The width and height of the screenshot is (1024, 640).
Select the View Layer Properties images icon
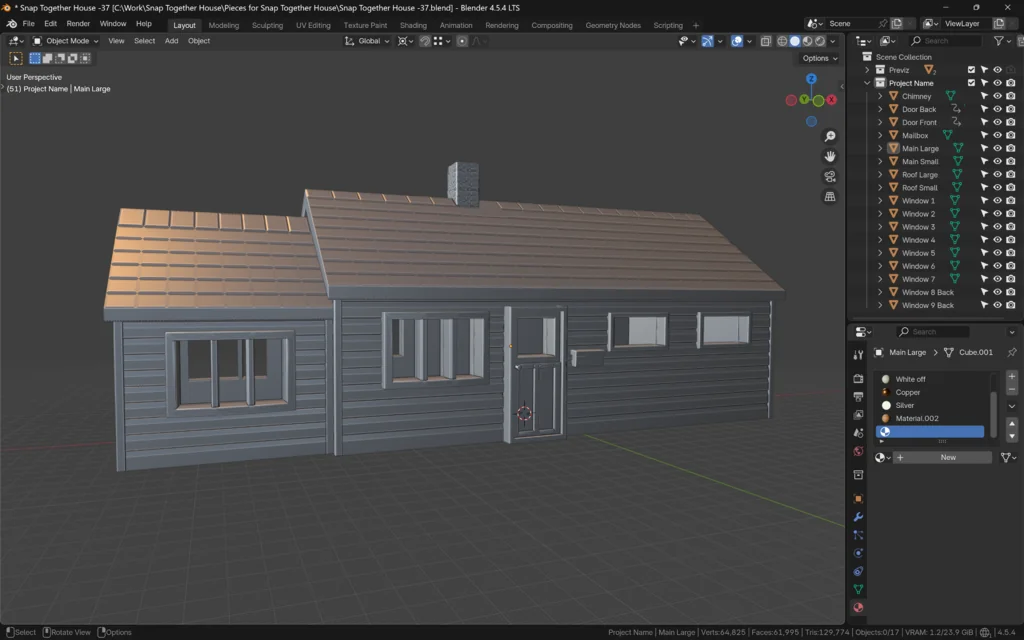[858, 413]
